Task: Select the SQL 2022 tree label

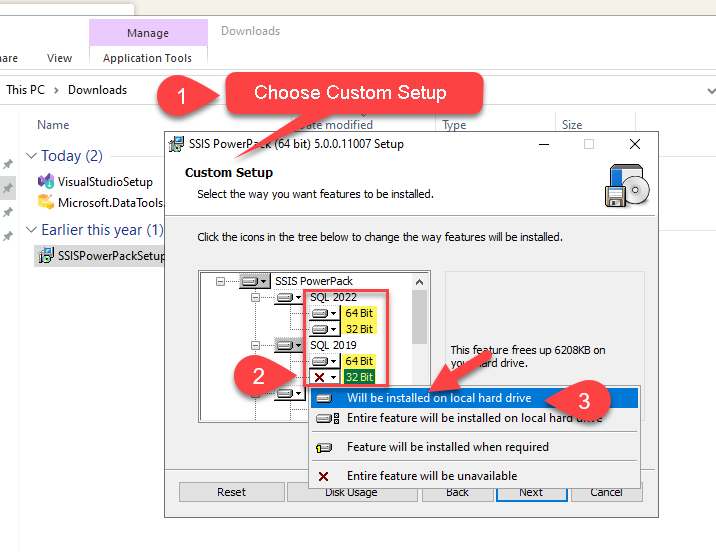Action: 333,297
